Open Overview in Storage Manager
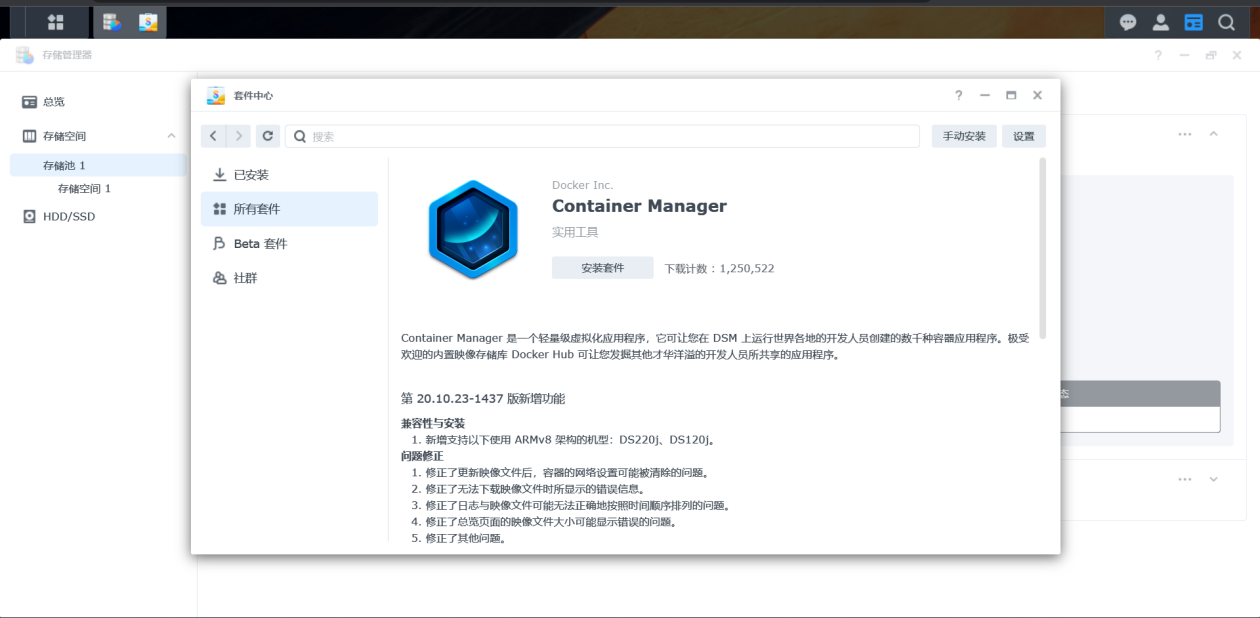This screenshot has width=1260, height=618. tap(98, 102)
